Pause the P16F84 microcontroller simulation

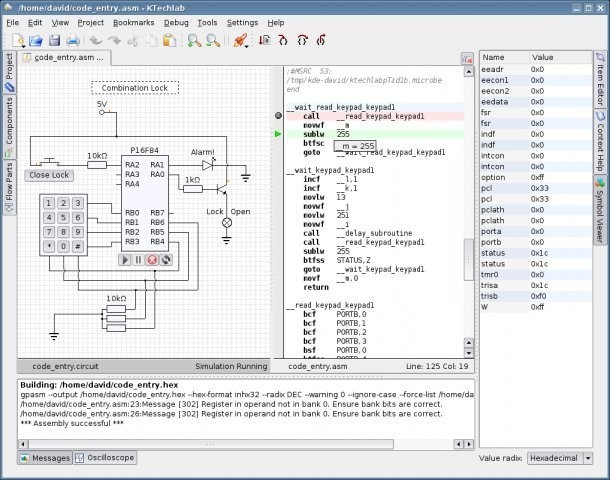pos(139,260)
